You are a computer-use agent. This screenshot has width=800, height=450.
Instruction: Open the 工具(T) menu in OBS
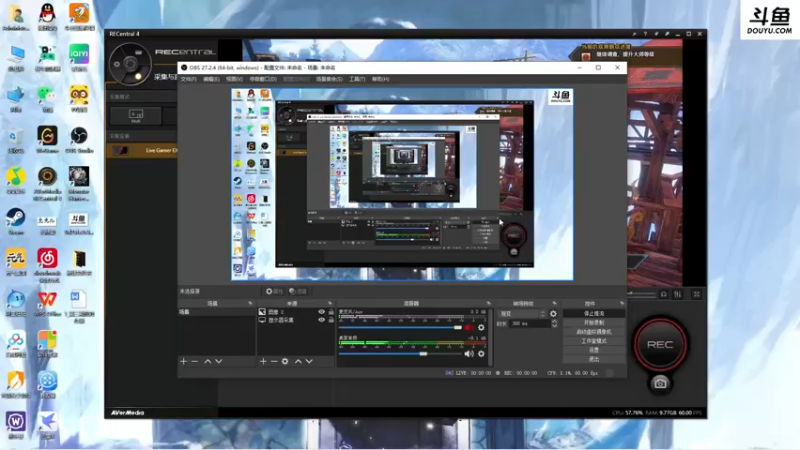(x=357, y=79)
